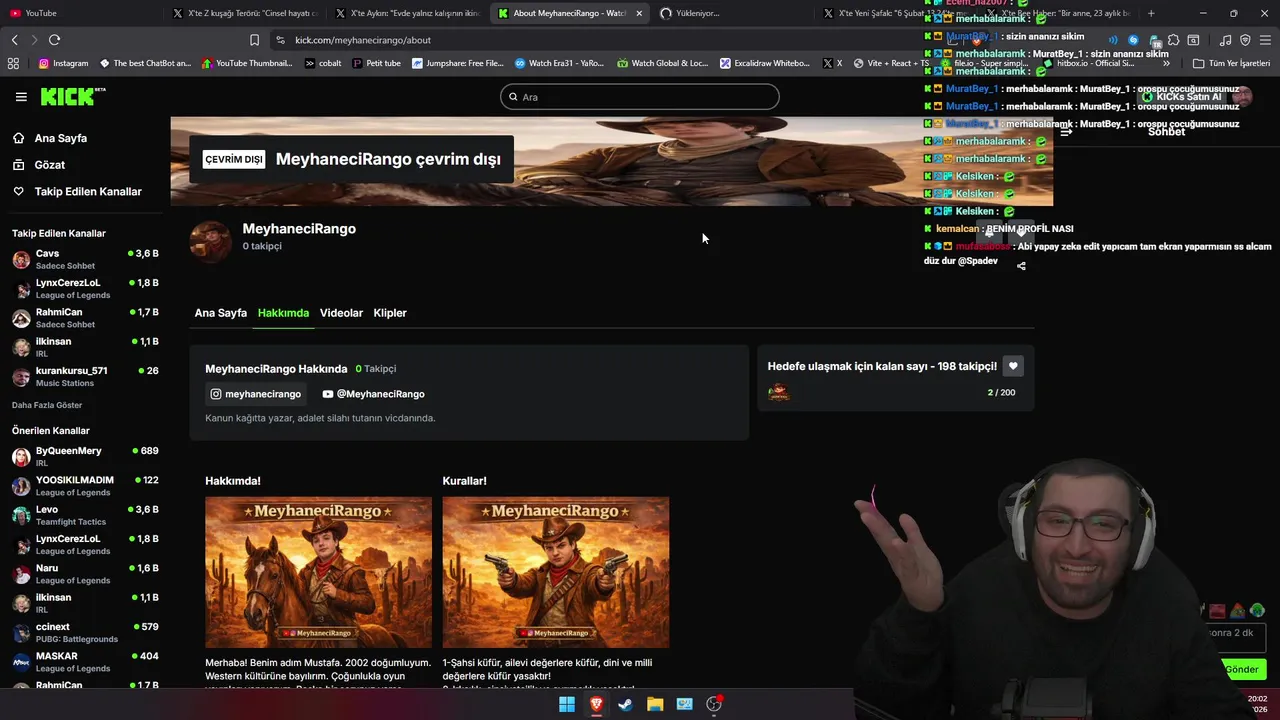1280x720 pixels.
Task: Toggle the heart button on follower goal card
Action: coord(1013,366)
